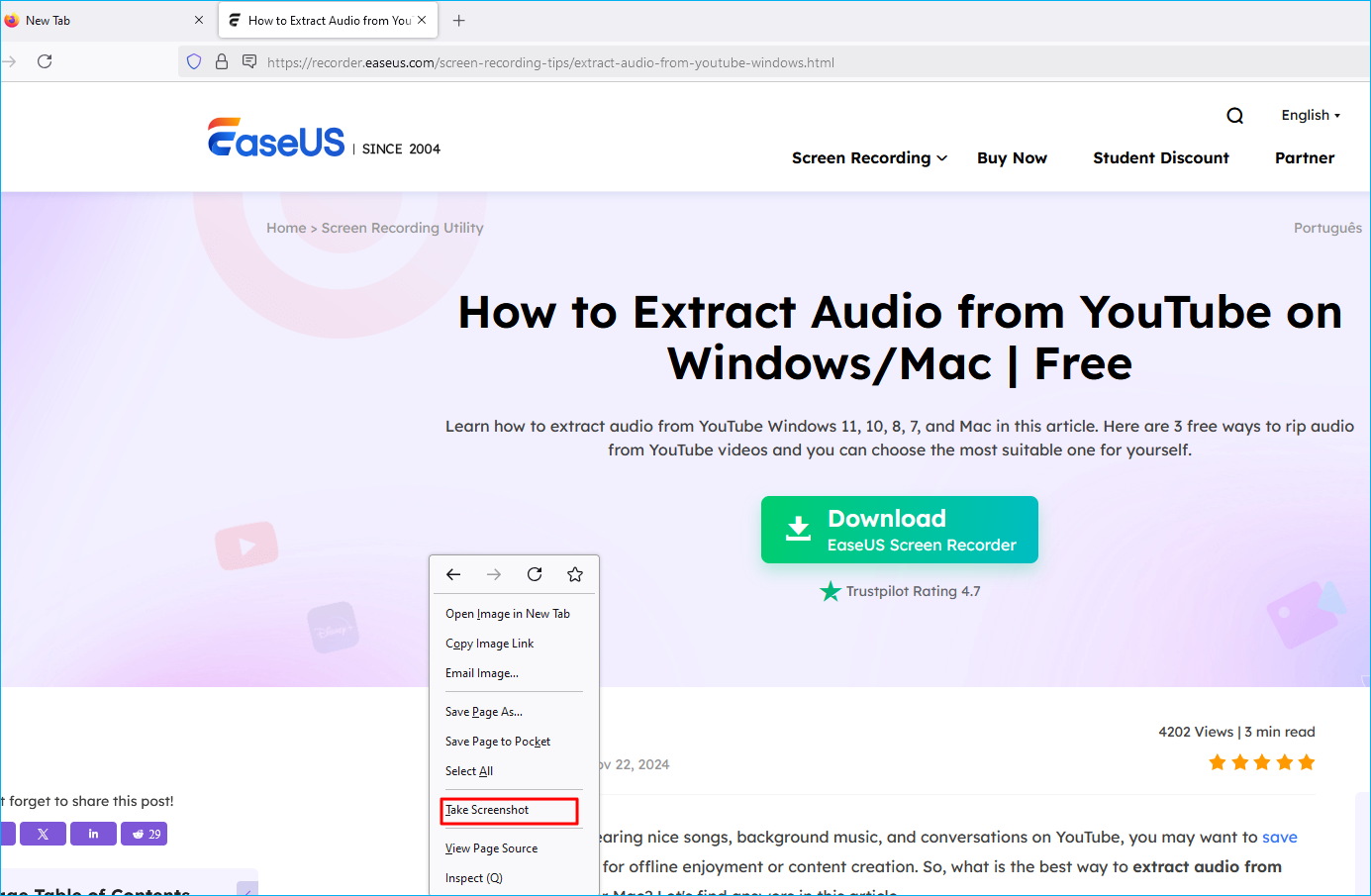Viewport: 1371px width, 896px height.
Task: Download EaseUS Screen Recorder
Action: (900, 530)
